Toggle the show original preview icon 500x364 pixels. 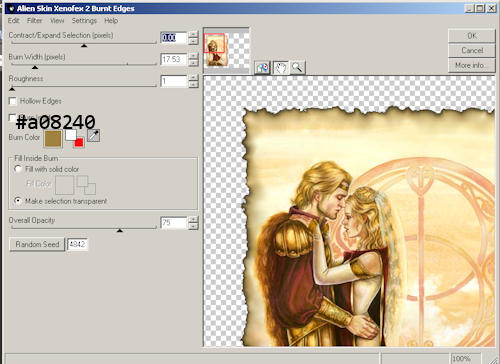262,68
